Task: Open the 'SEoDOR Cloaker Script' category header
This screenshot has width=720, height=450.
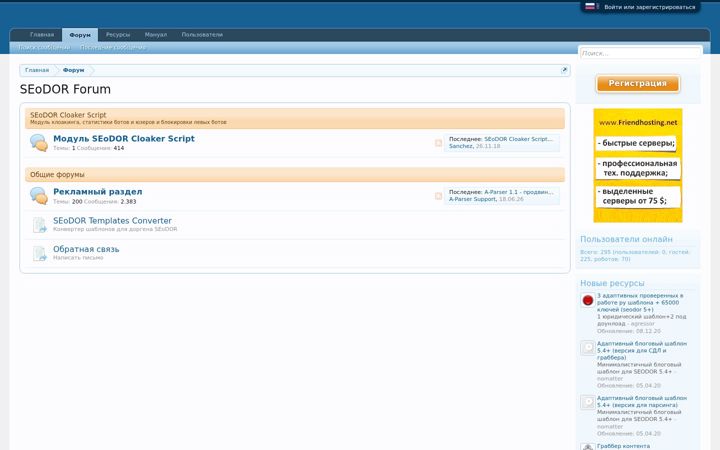Action: [x=68, y=115]
